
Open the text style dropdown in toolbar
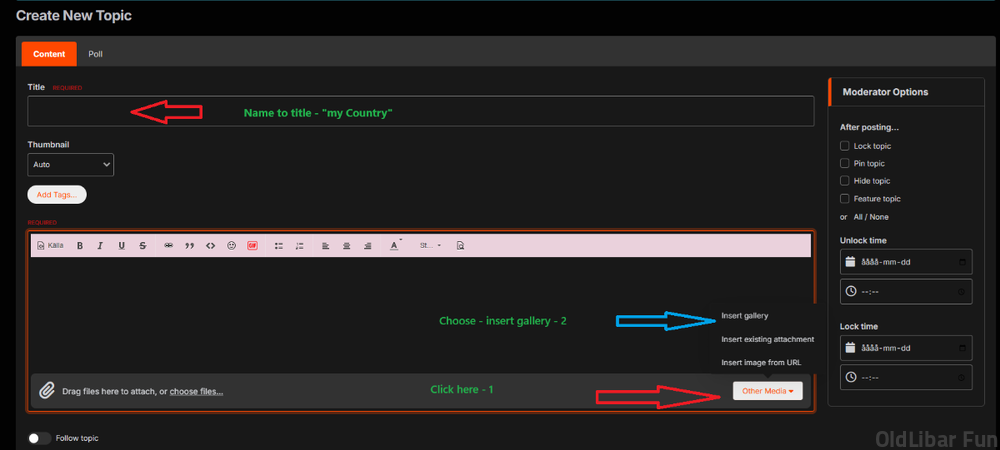click(430, 245)
